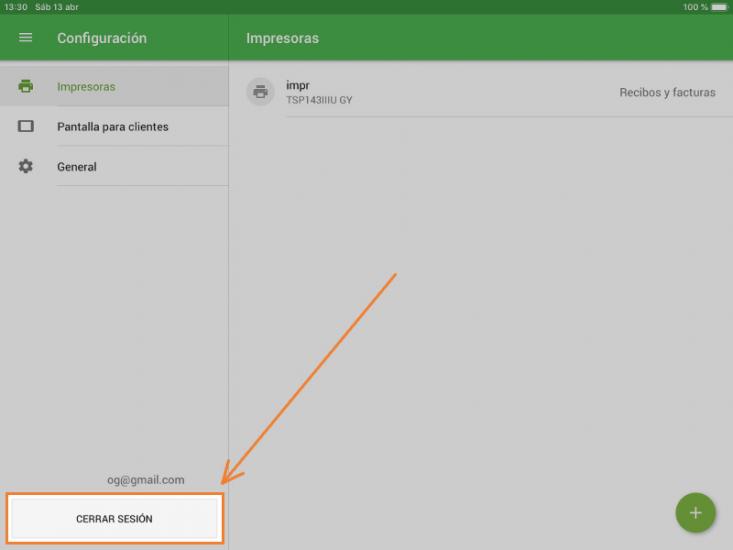Click the Sáb 13 abr date
This screenshot has height=550, width=733.
coord(57,7)
